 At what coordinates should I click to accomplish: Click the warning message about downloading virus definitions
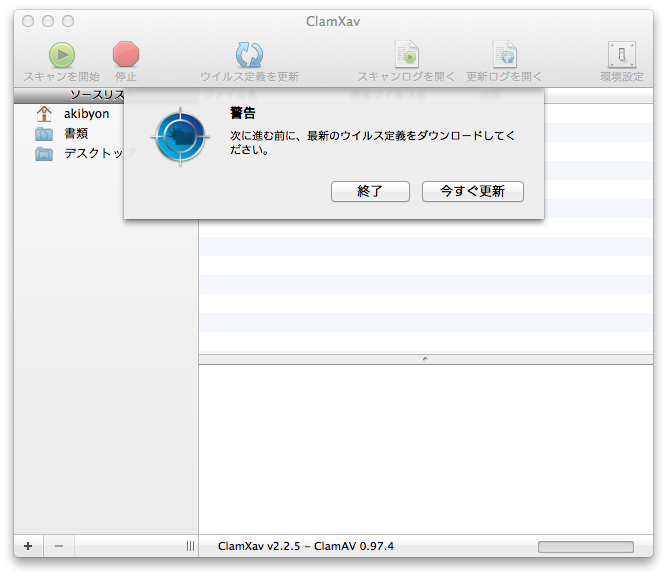click(x=373, y=143)
